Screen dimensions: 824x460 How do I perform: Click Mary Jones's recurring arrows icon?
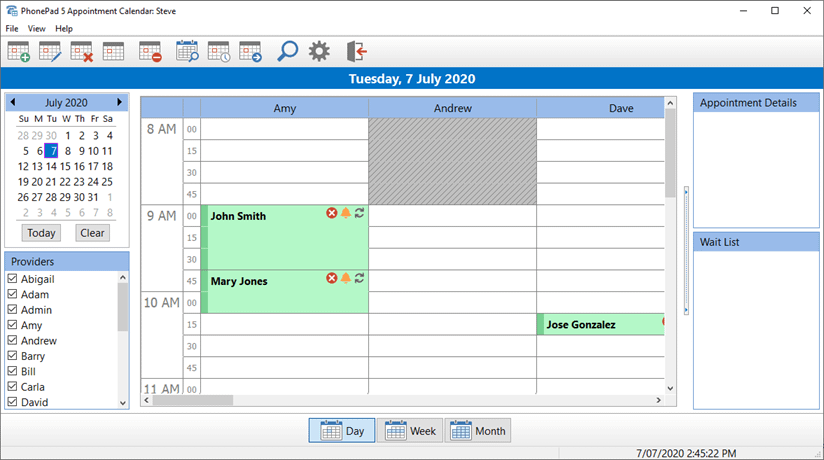(x=359, y=278)
